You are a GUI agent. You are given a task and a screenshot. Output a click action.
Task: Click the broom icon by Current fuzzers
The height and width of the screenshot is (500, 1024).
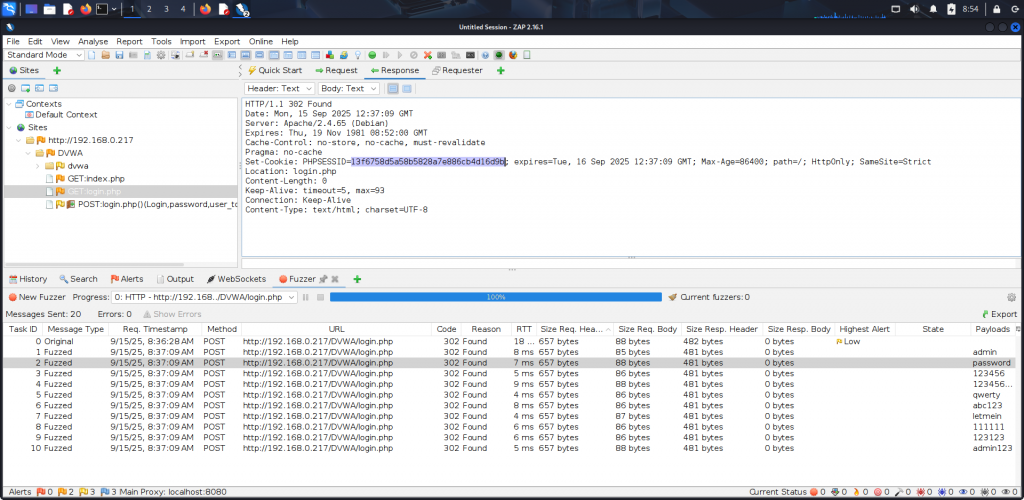tap(673, 297)
